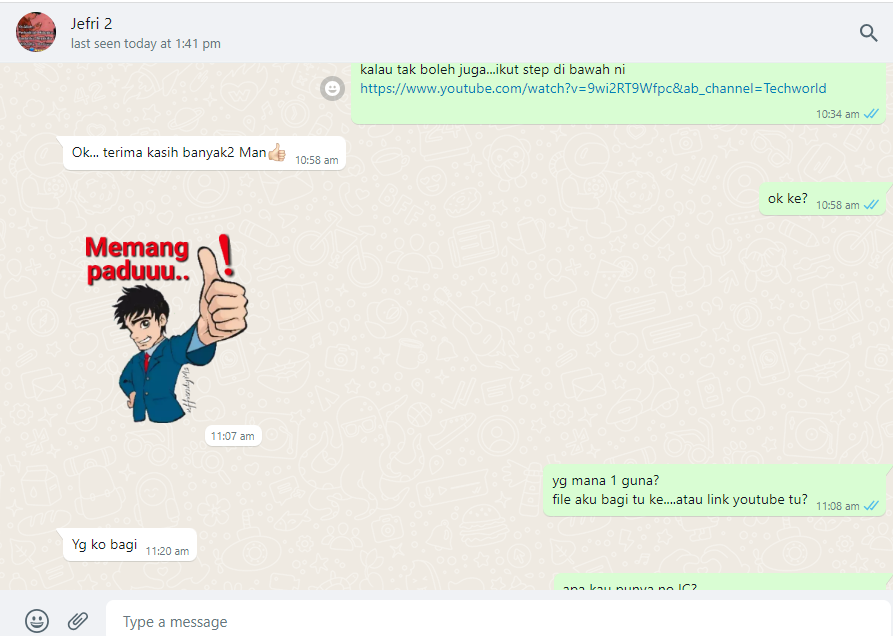
Task: Click the paperclip attach icon
Action: click(78, 621)
